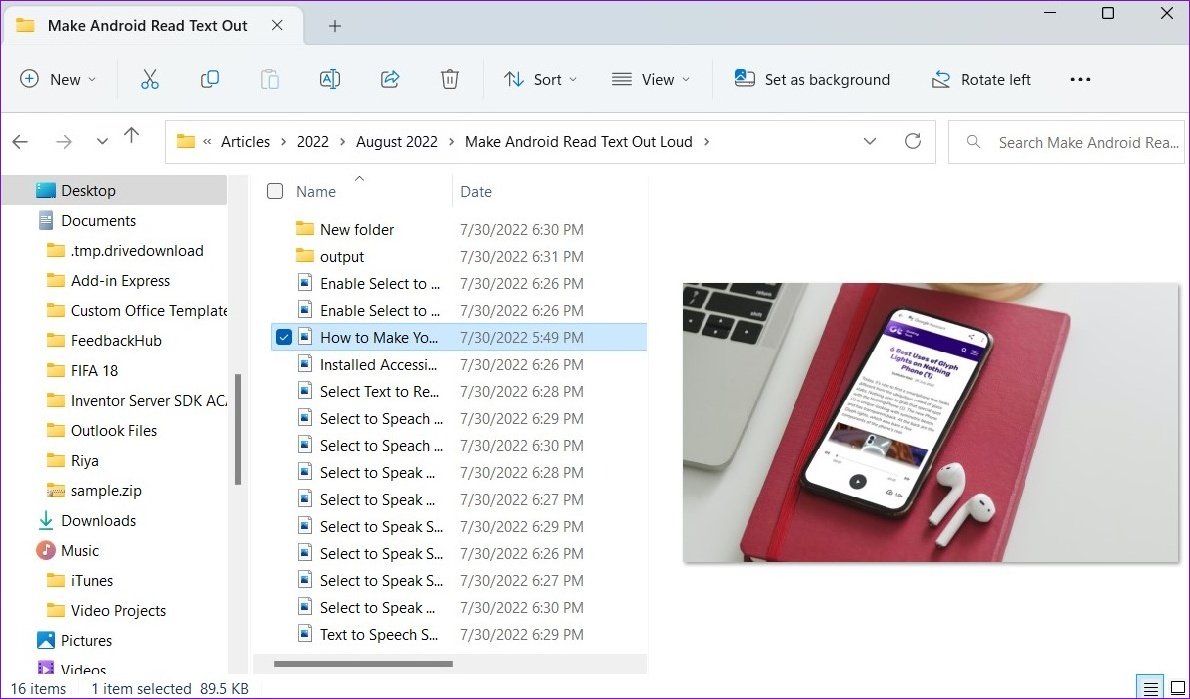The image size is (1190, 699).
Task: Open the Sort dropdown menu
Action: point(540,80)
